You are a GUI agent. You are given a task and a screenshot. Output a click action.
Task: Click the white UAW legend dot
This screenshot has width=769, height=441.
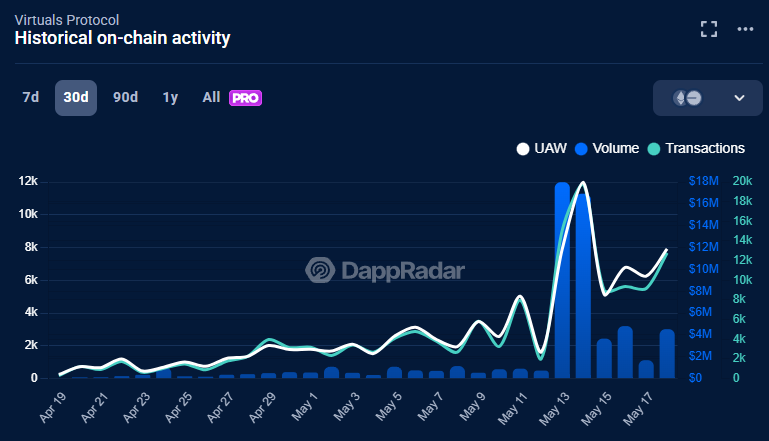522,149
